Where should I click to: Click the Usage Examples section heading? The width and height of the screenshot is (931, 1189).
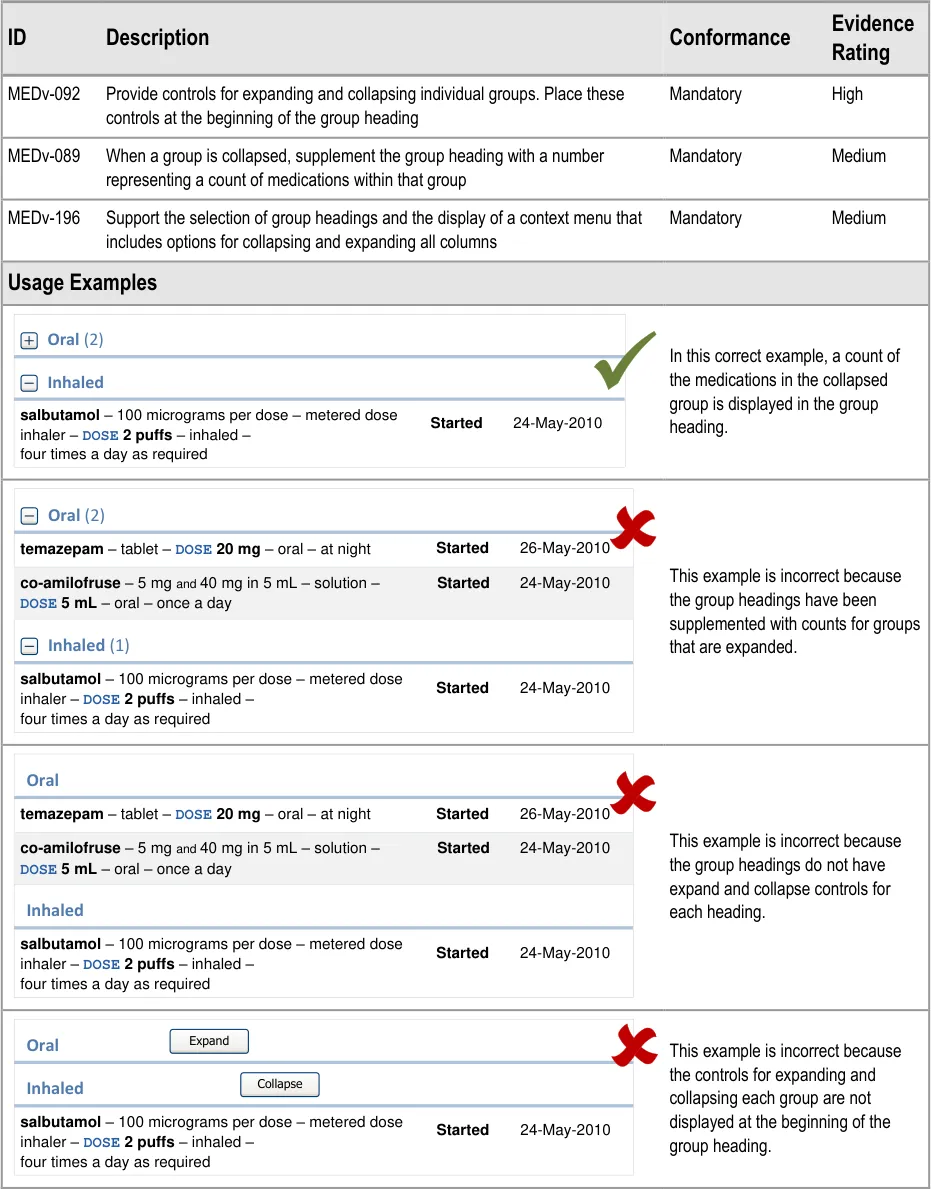click(x=82, y=283)
